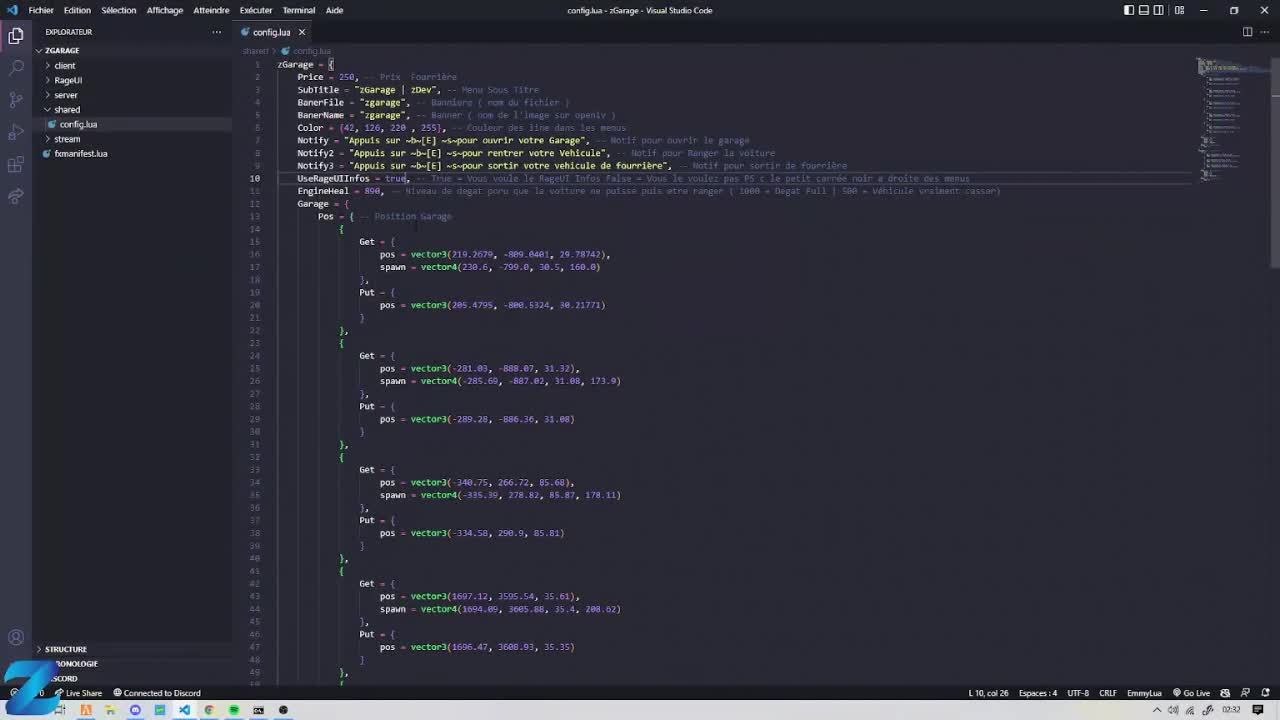Switch to the config.lua editor tab
1280x720 pixels.
tap(270, 31)
